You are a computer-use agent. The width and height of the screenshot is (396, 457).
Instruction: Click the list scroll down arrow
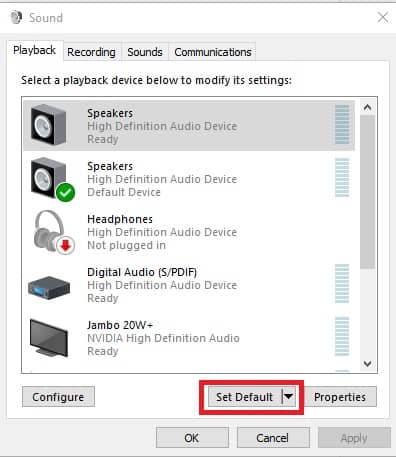[x=367, y=363]
